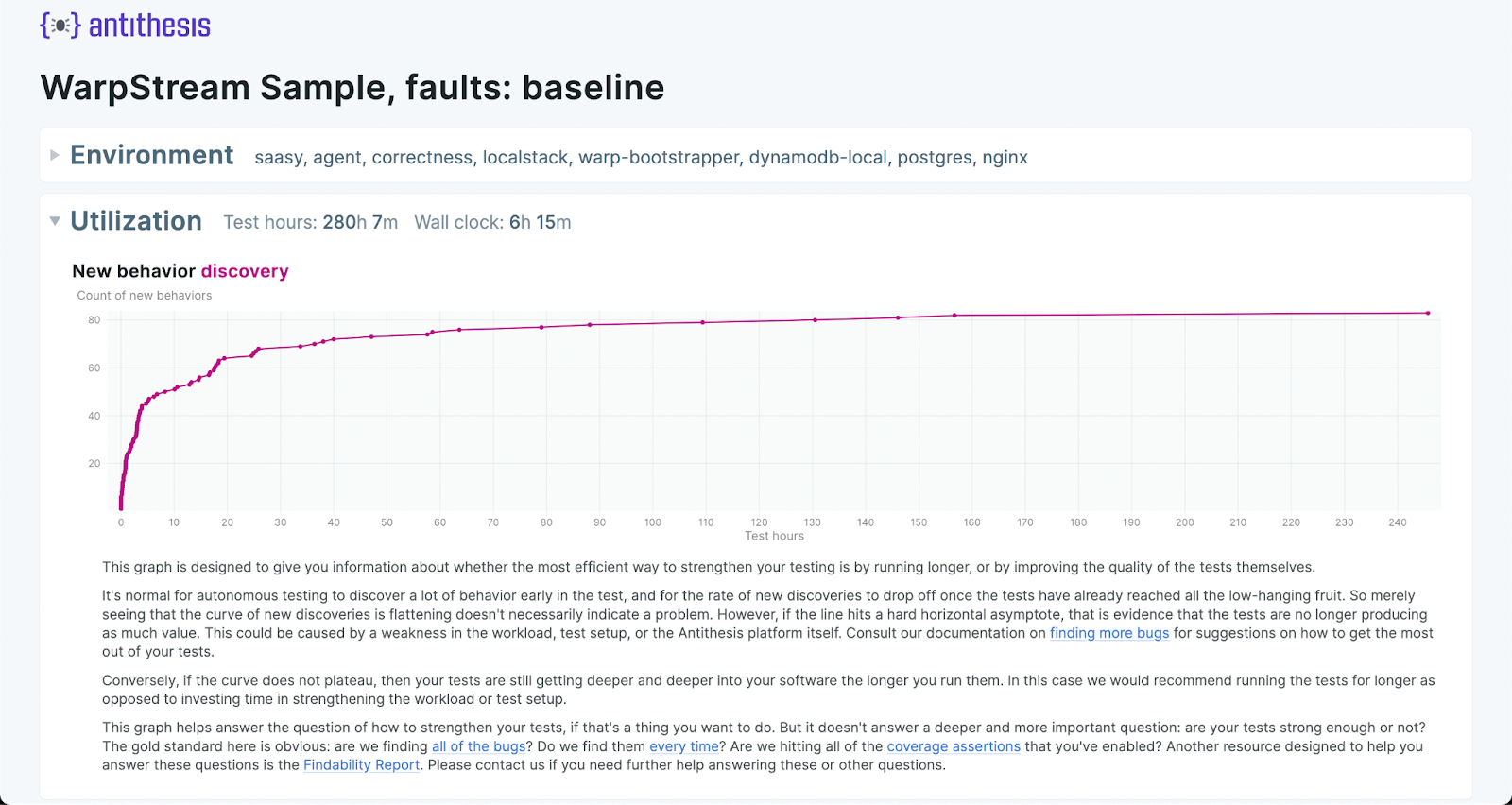Open the "coverage assertions" link
This screenshot has height=805, width=1512.
(x=954, y=746)
